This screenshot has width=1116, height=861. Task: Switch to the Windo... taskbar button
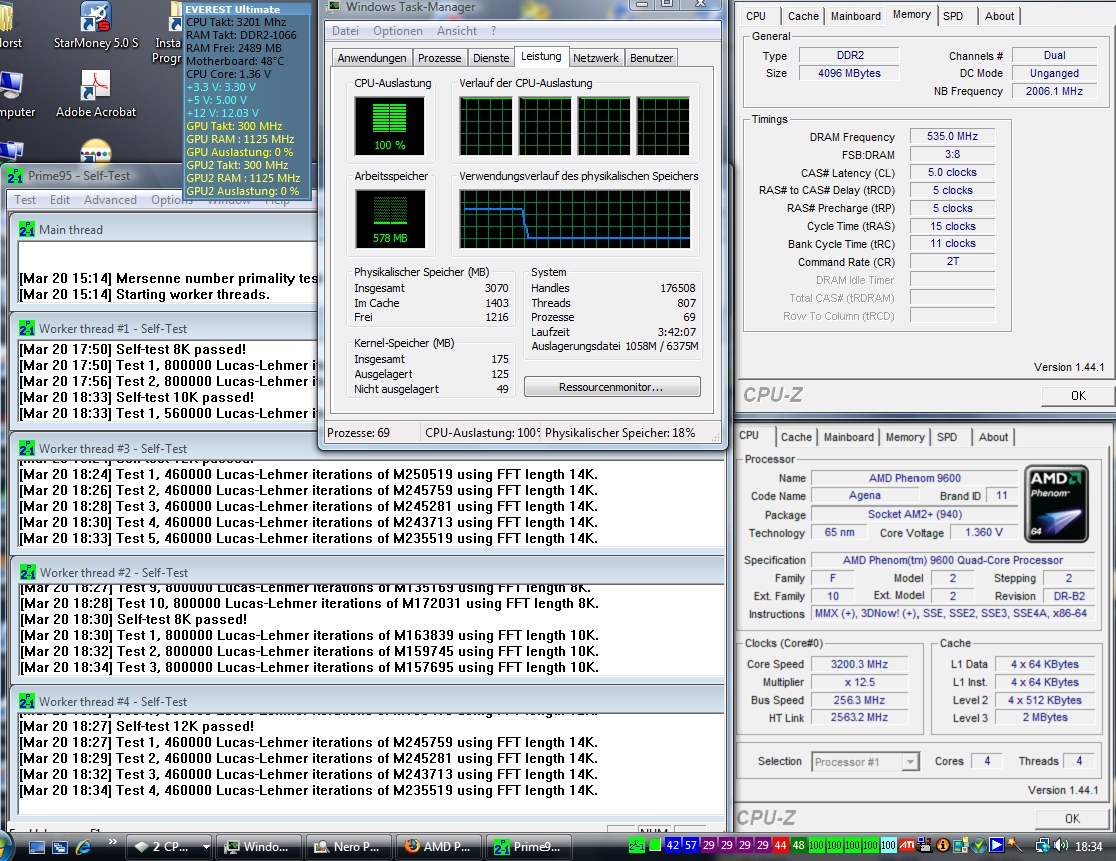click(258, 847)
